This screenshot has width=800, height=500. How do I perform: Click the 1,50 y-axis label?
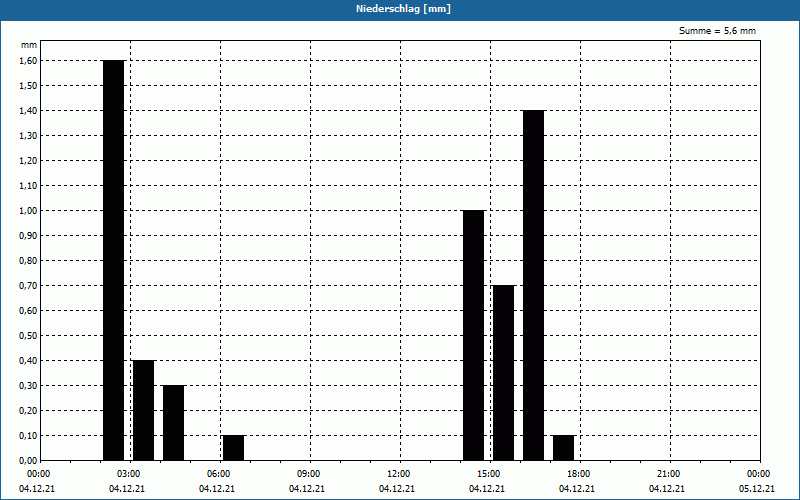[28, 85]
